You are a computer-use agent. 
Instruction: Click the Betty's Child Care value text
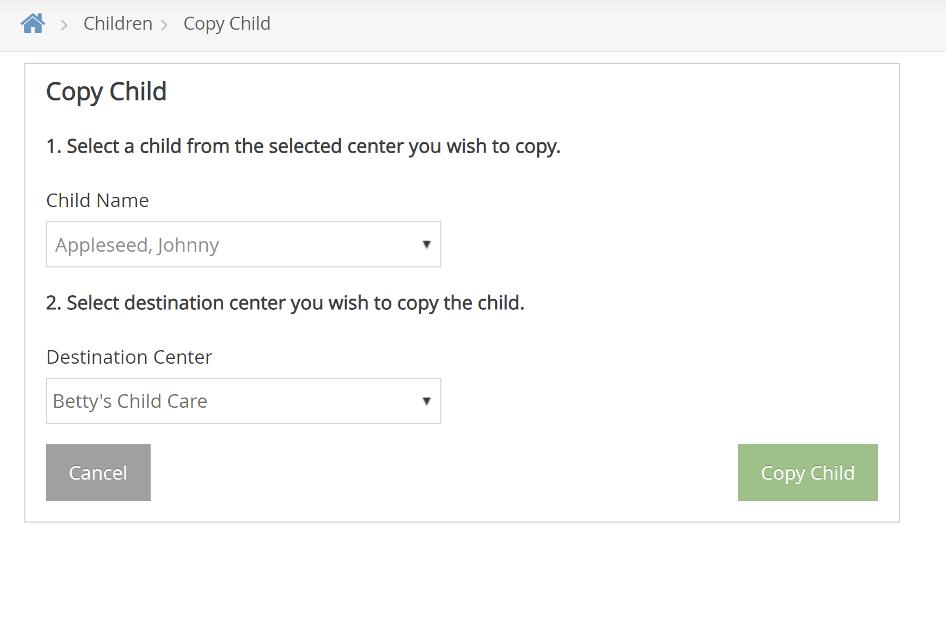click(130, 401)
